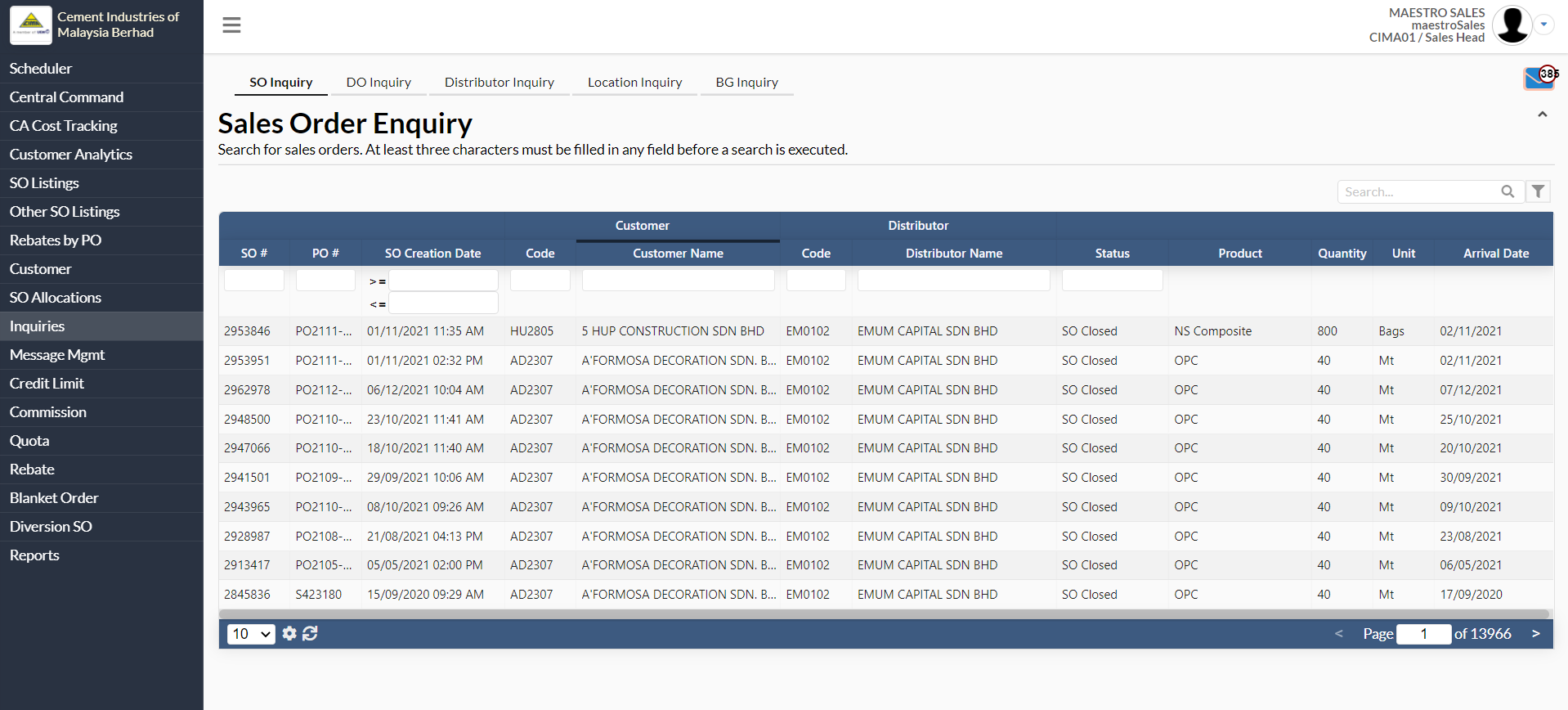The image size is (1568, 710).
Task: Click the search magnifier icon
Action: 1508,191
